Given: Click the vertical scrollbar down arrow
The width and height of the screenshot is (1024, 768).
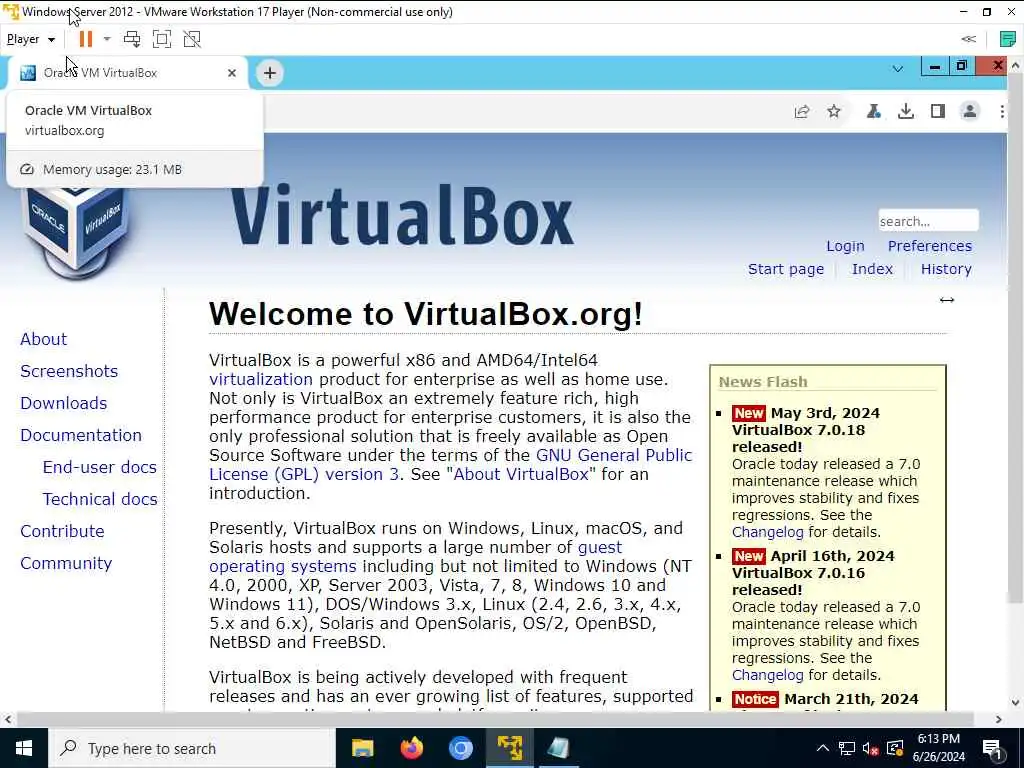Looking at the screenshot, I should tap(1015, 703).
